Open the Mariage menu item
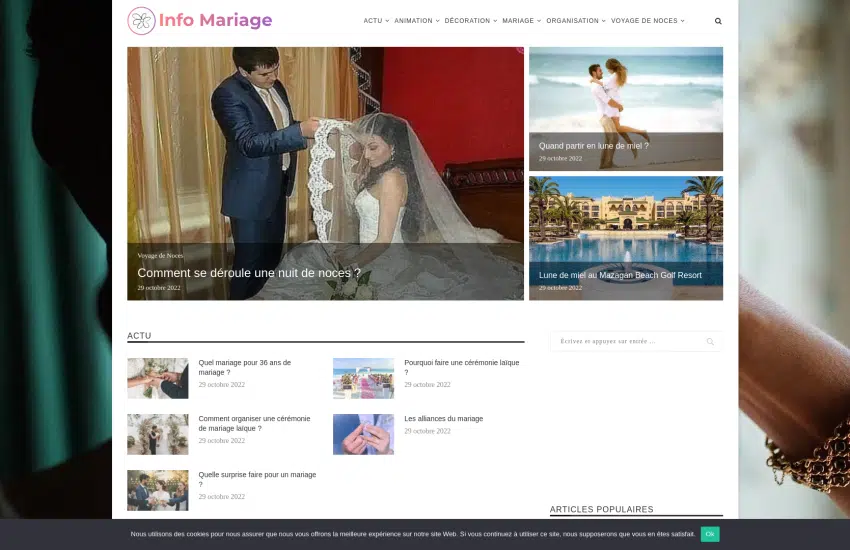 click(521, 21)
